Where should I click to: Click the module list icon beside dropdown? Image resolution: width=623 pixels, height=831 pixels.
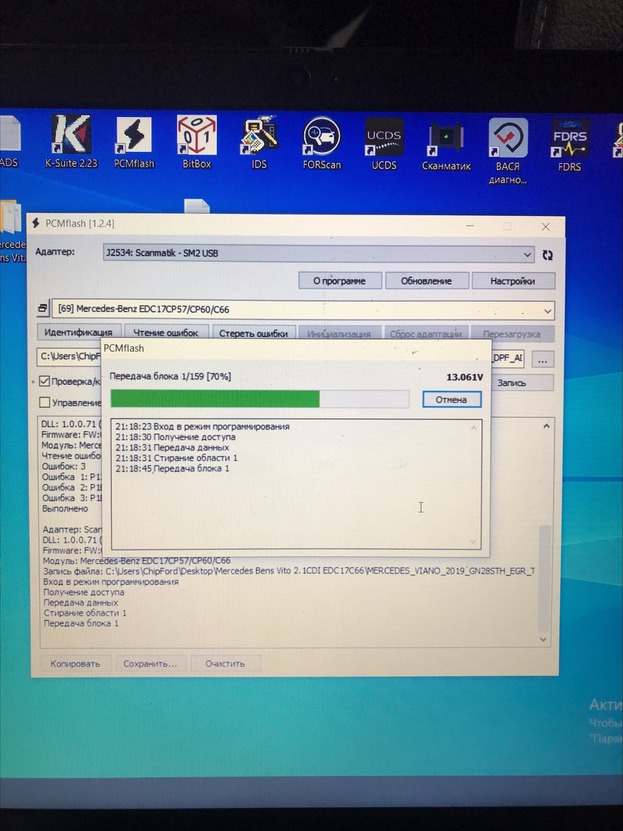43,310
